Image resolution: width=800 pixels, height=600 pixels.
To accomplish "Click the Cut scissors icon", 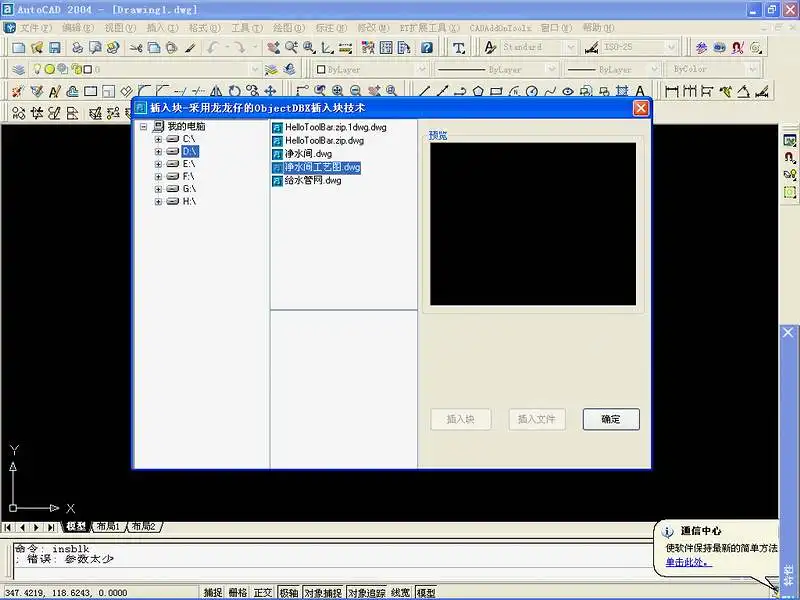I will point(136,48).
